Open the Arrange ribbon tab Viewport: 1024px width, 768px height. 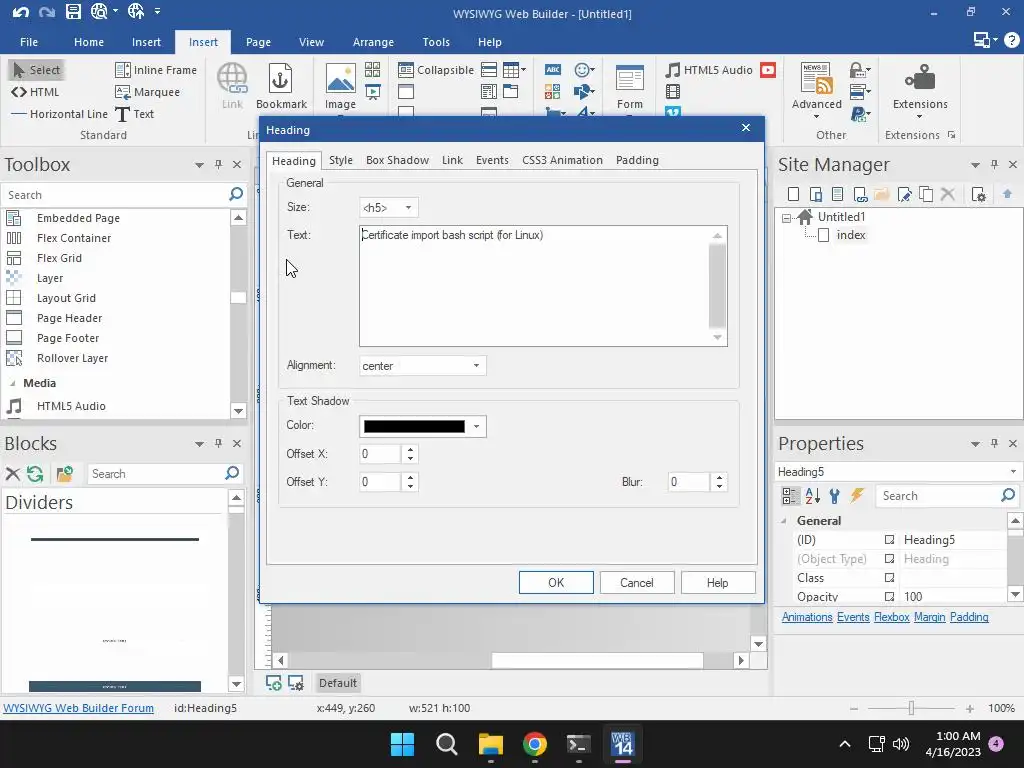(373, 42)
